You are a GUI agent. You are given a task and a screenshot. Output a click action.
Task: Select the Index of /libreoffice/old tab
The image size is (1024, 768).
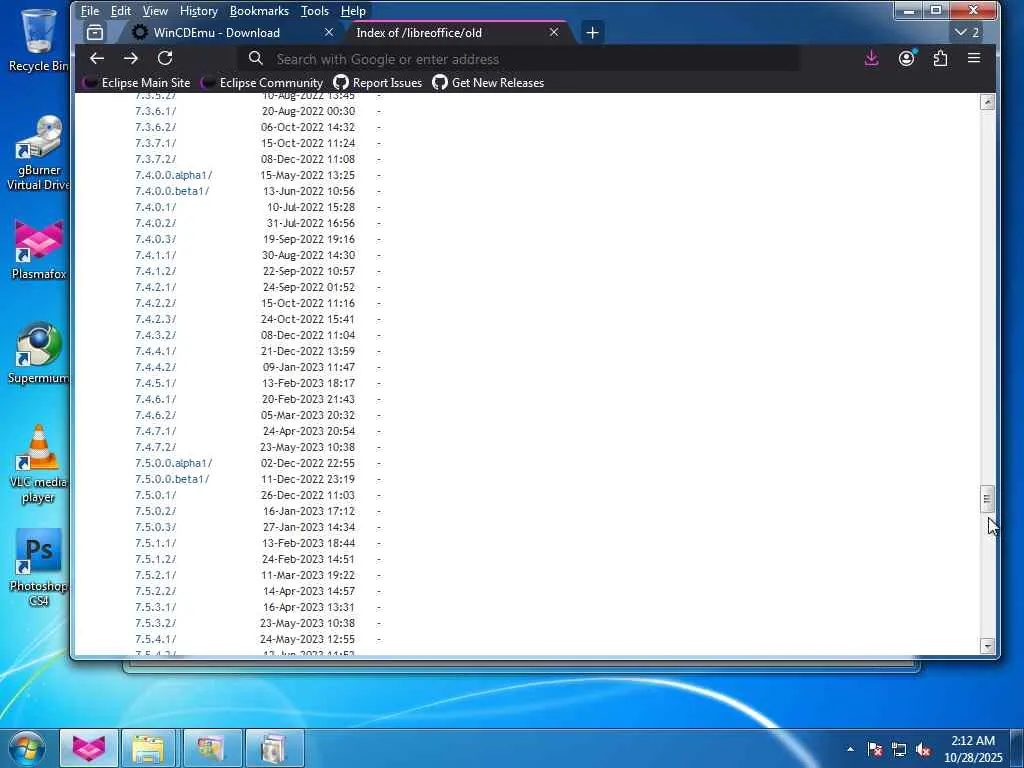pyautogui.click(x=419, y=33)
